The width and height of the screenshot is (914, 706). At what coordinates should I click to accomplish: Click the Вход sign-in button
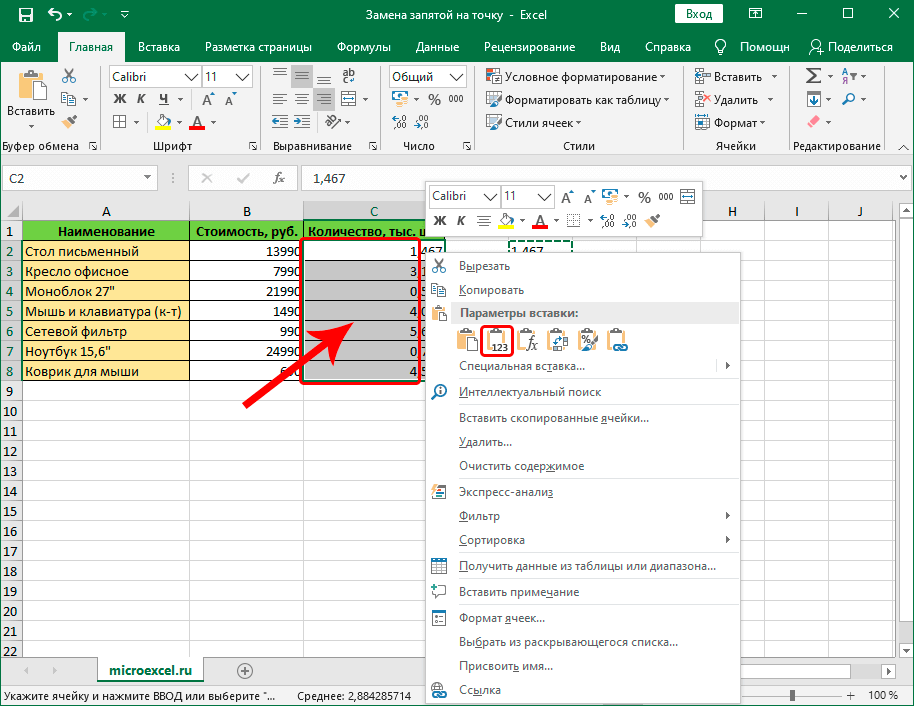point(698,14)
